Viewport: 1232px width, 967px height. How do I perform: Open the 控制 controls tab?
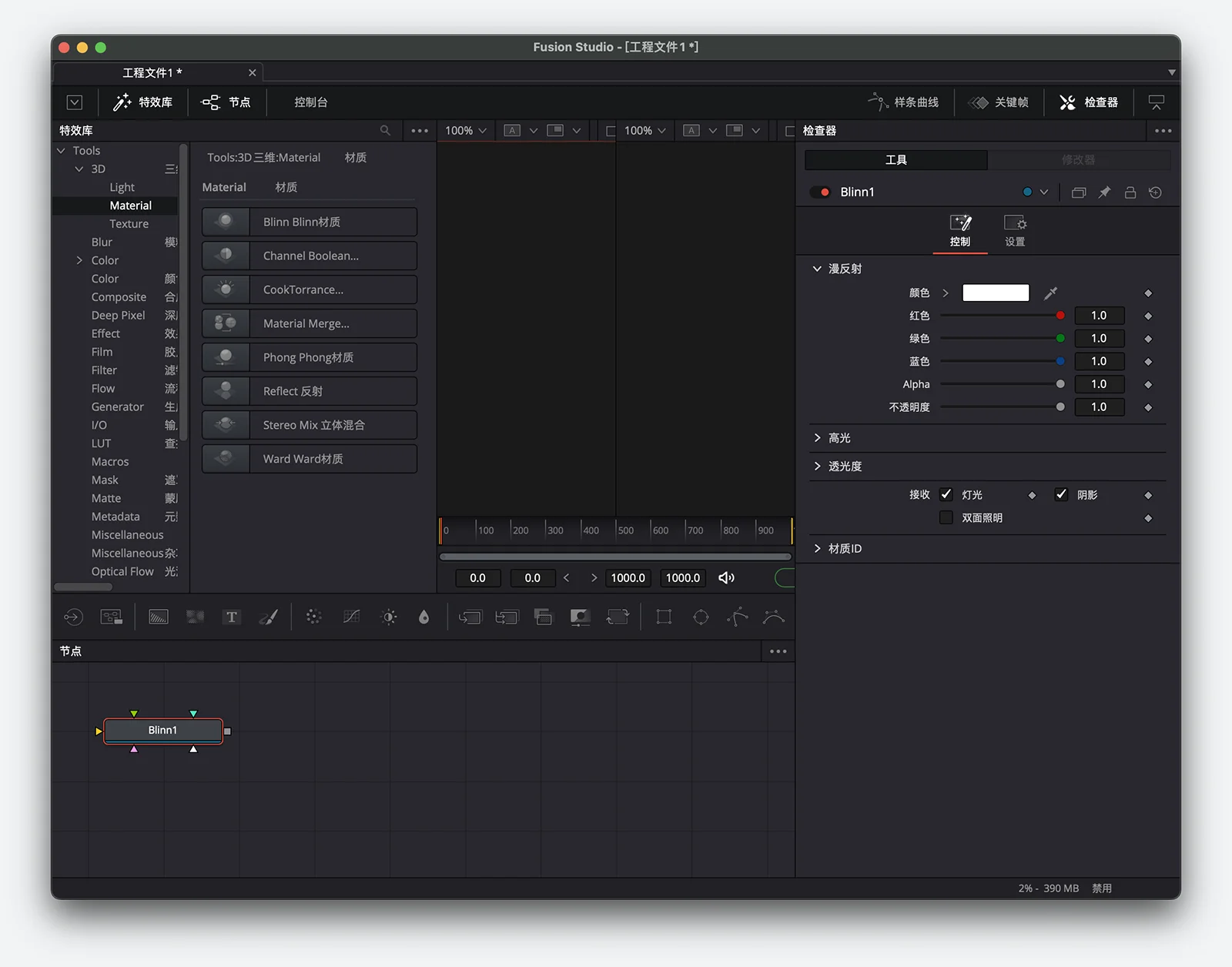point(960,231)
